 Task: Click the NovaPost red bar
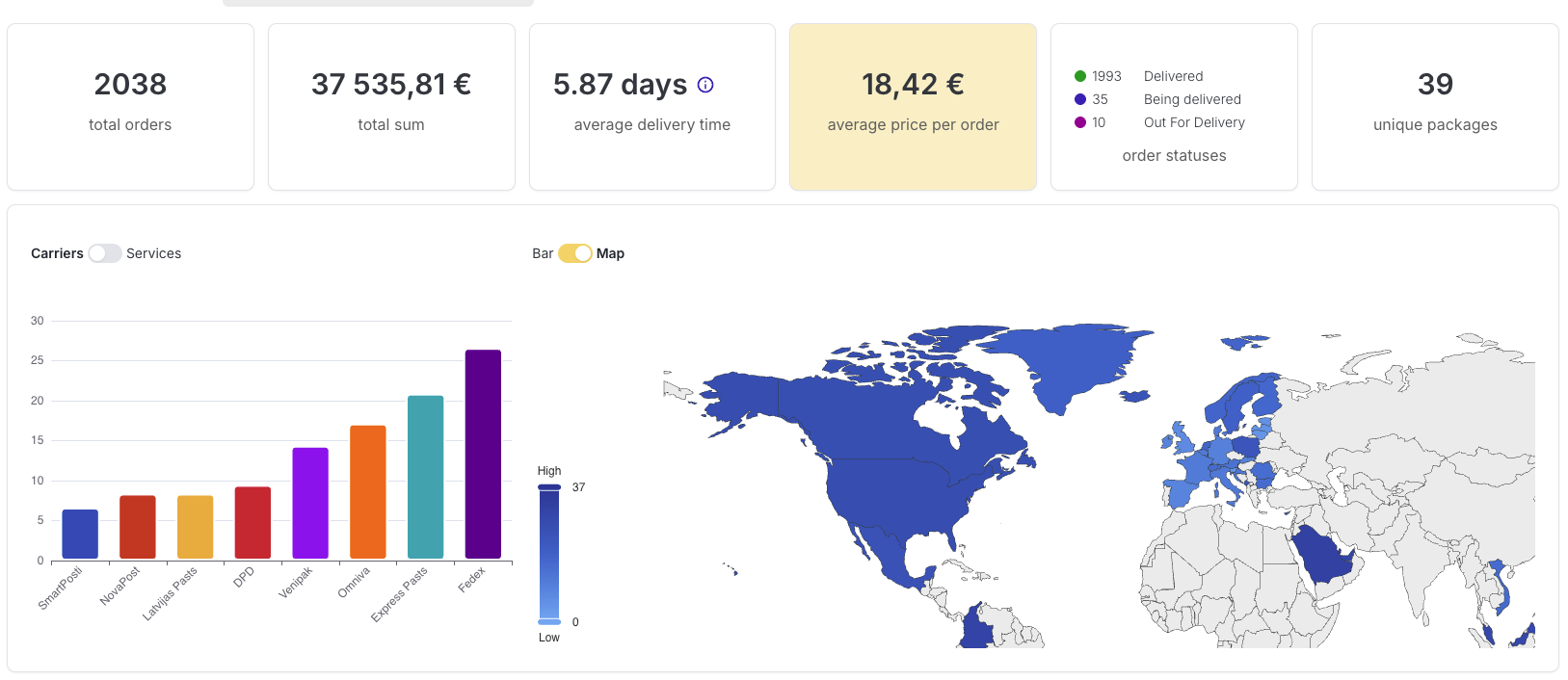pos(138,527)
